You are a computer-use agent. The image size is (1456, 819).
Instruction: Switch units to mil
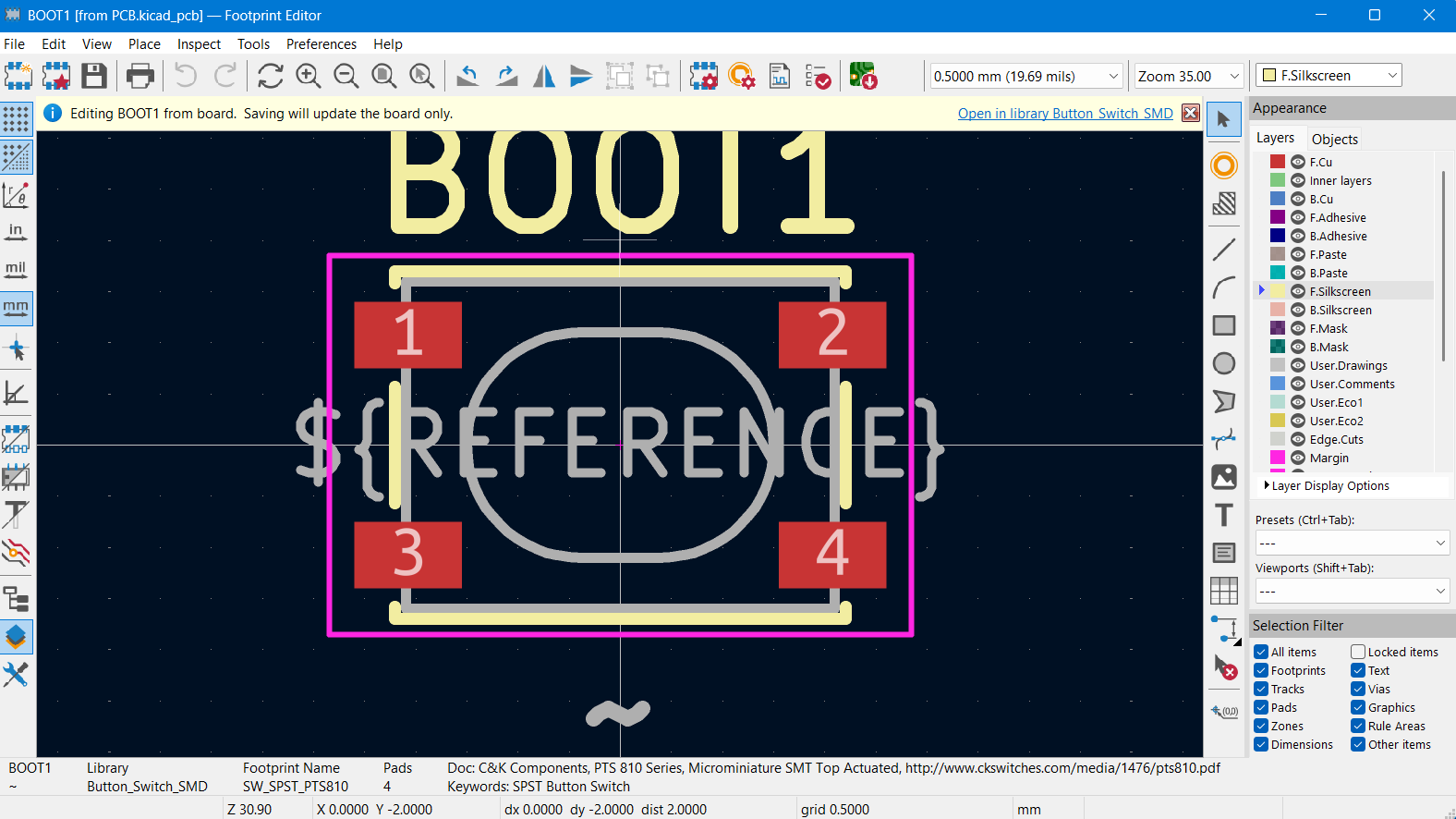tap(16, 269)
